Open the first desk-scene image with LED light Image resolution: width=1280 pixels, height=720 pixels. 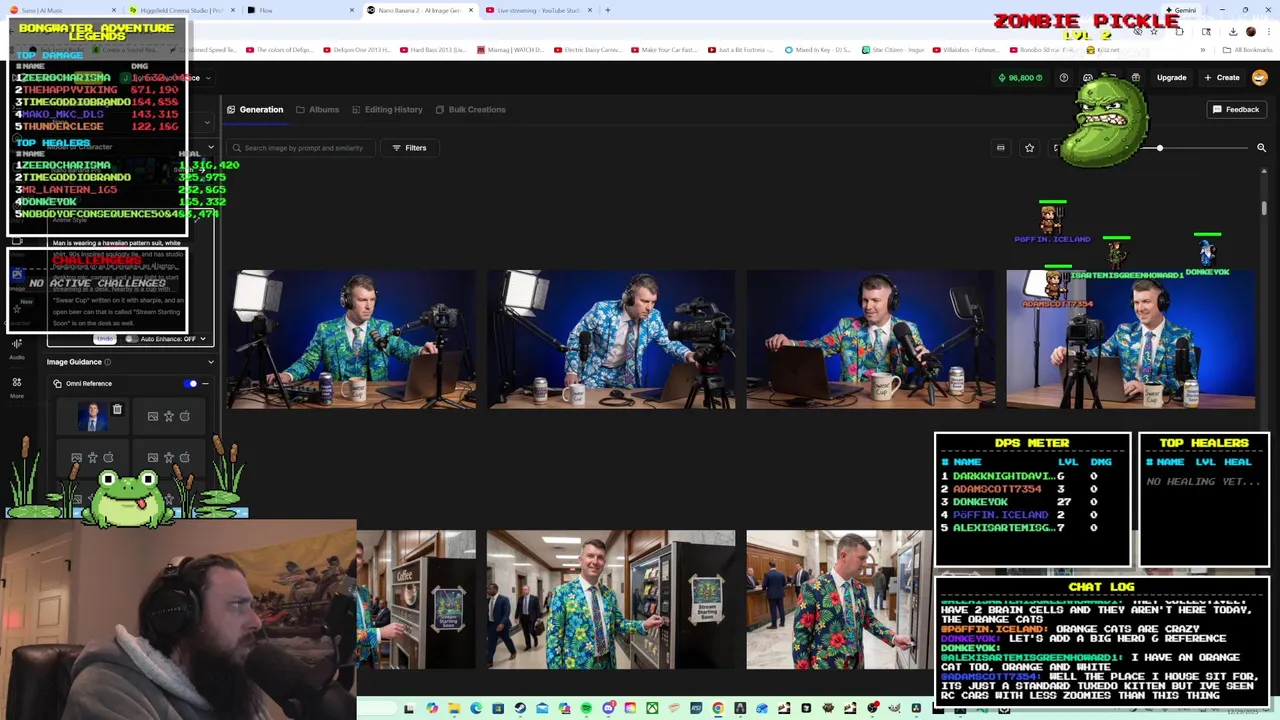tap(352, 339)
